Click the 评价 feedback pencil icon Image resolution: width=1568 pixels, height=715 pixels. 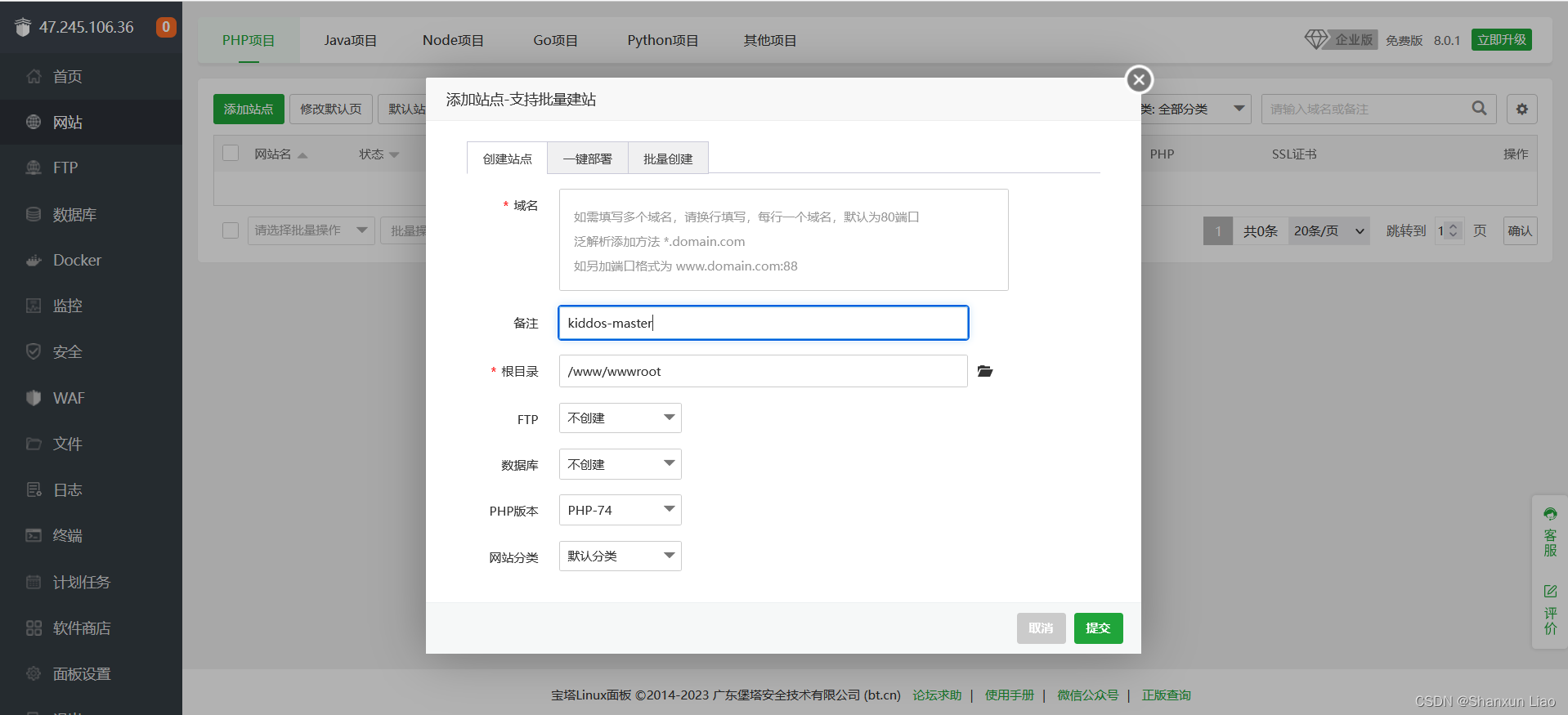[1550, 591]
